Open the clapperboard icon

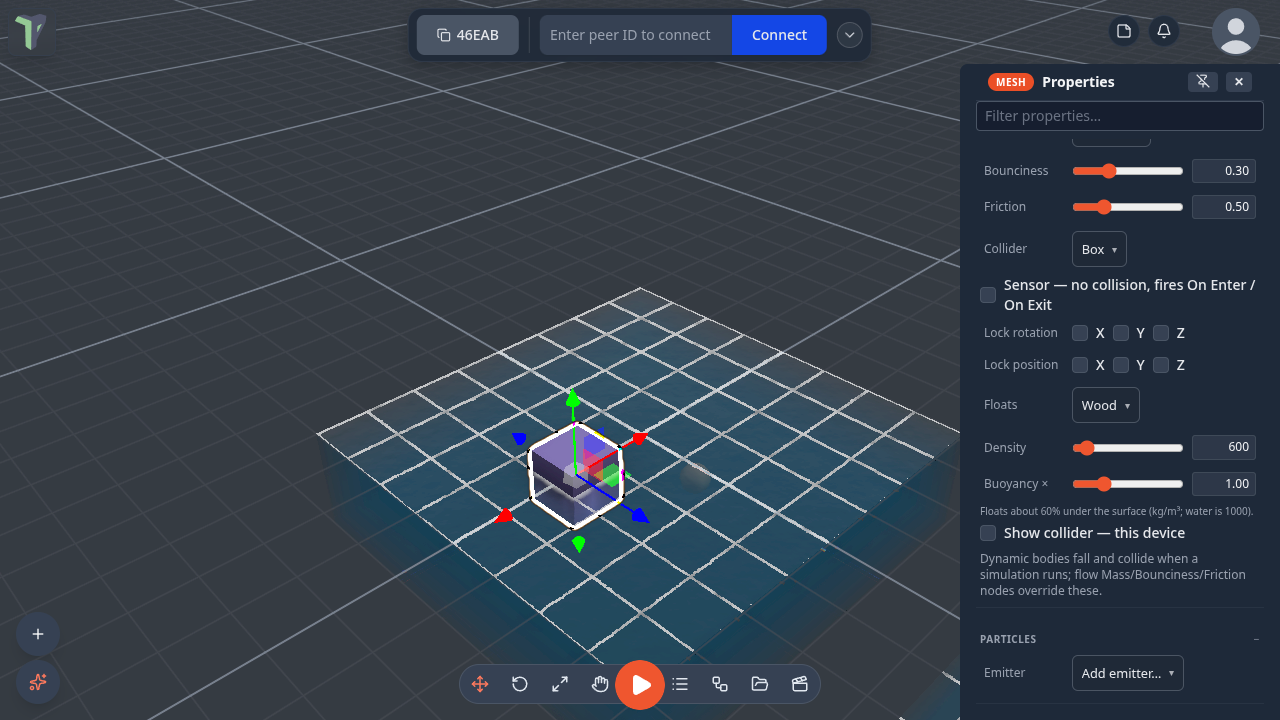800,684
